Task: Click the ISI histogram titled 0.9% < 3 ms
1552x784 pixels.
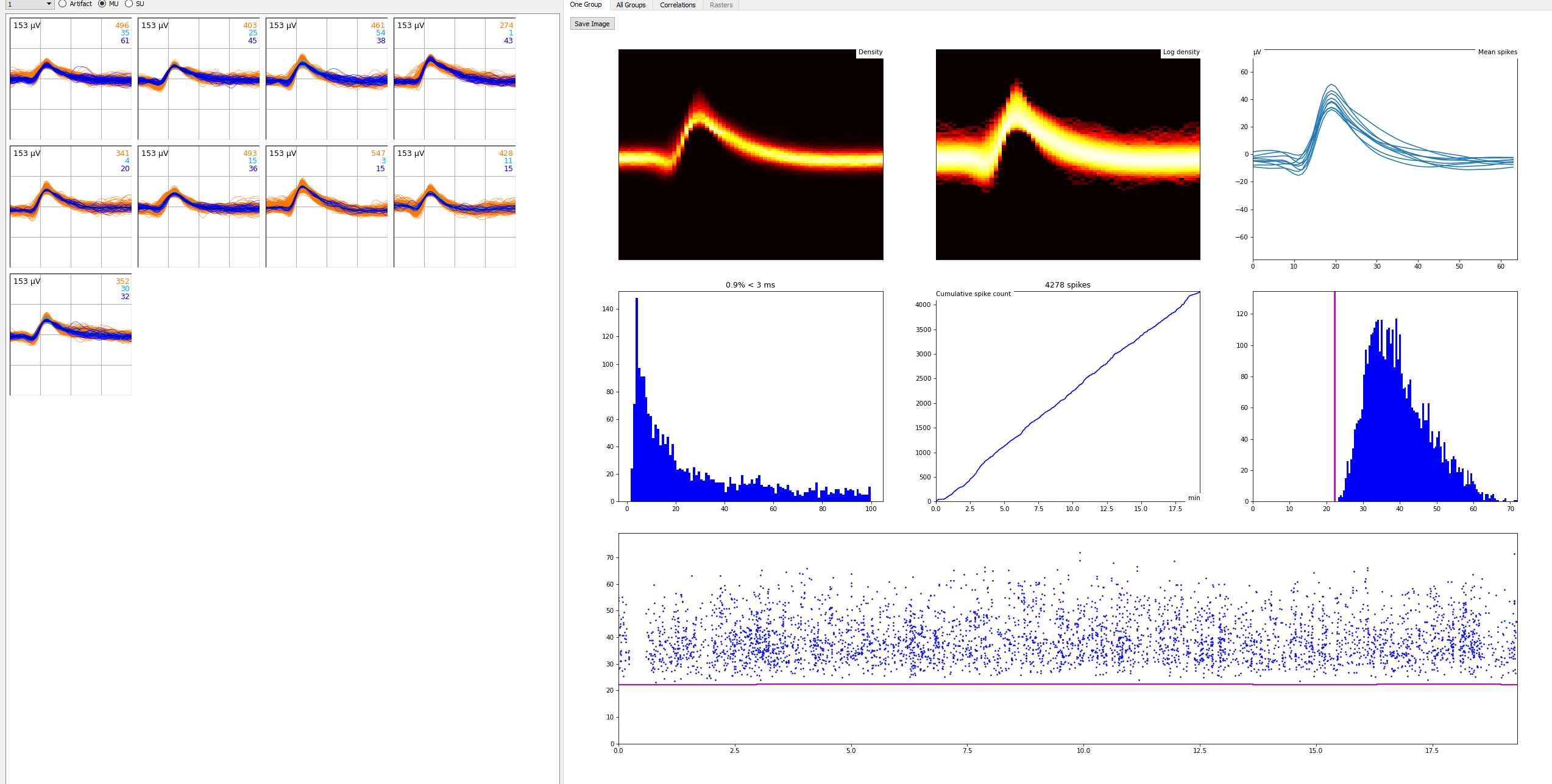Action: pos(749,396)
